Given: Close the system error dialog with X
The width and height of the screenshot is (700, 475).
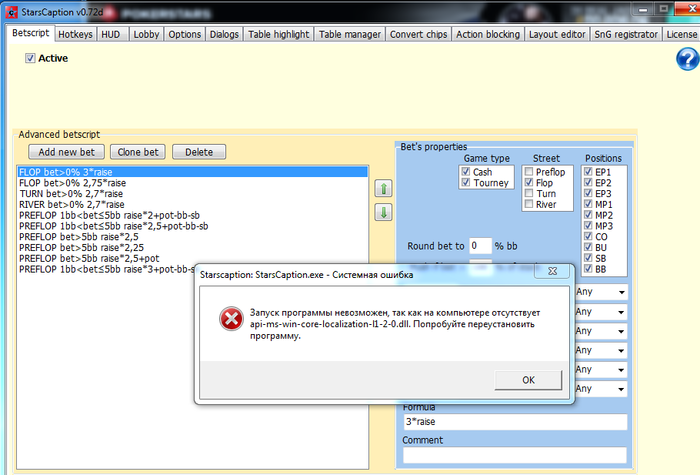Looking at the screenshot, I should click(x=552, y=271).
